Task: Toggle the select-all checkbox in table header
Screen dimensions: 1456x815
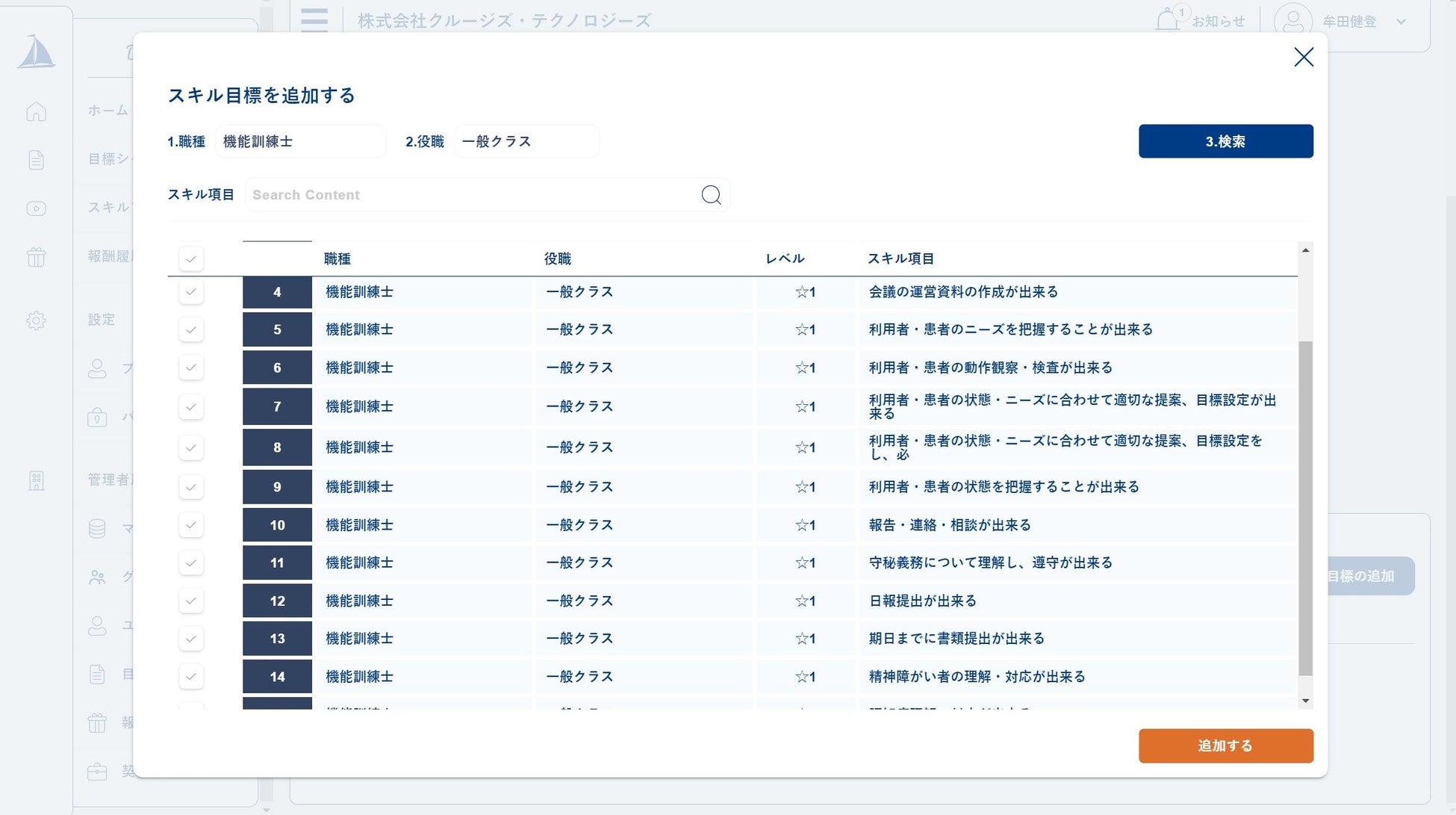Action: point(191,259)
